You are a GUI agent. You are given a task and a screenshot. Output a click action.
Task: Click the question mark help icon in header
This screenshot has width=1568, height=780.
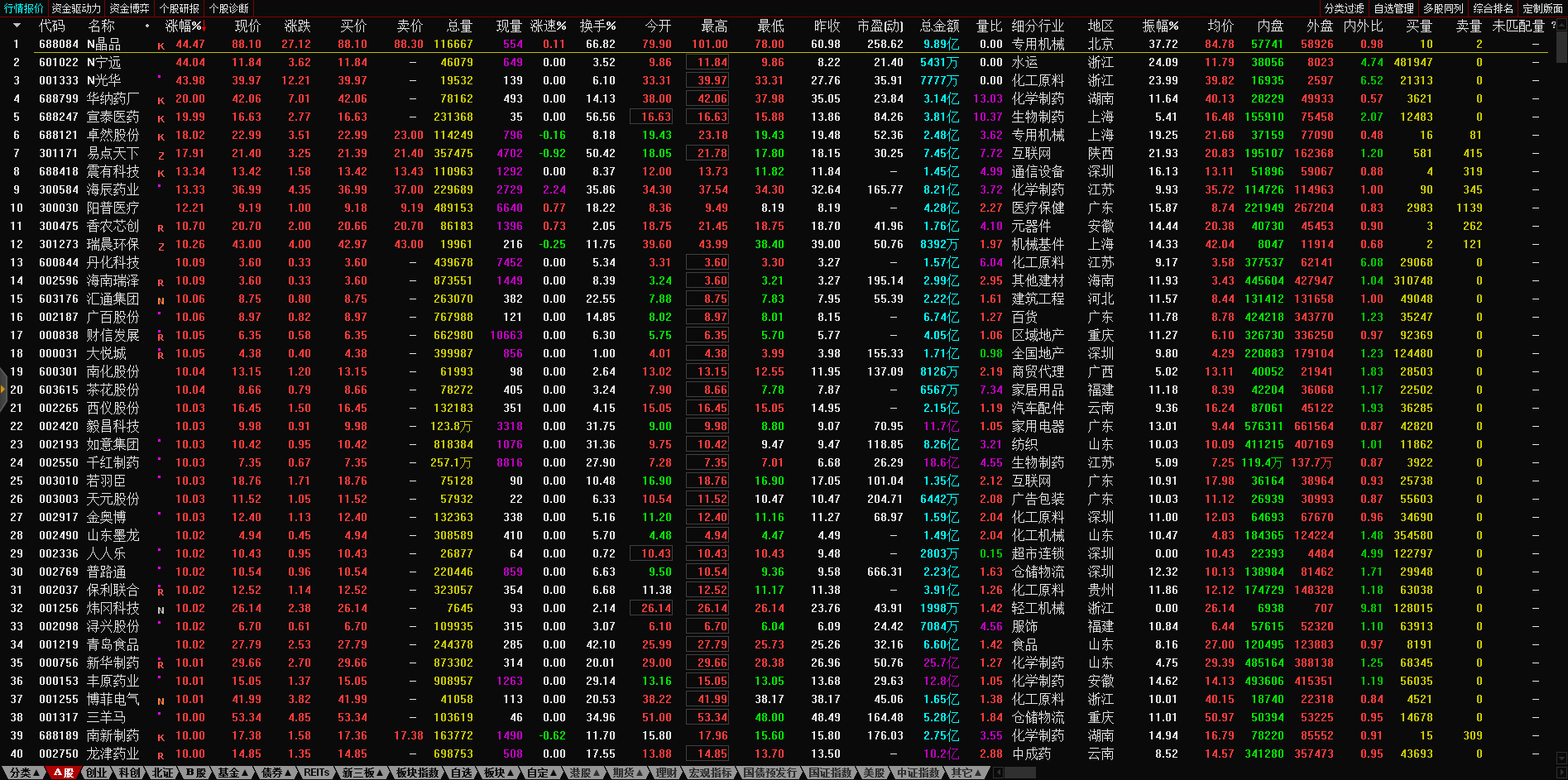click(1553, 26)
